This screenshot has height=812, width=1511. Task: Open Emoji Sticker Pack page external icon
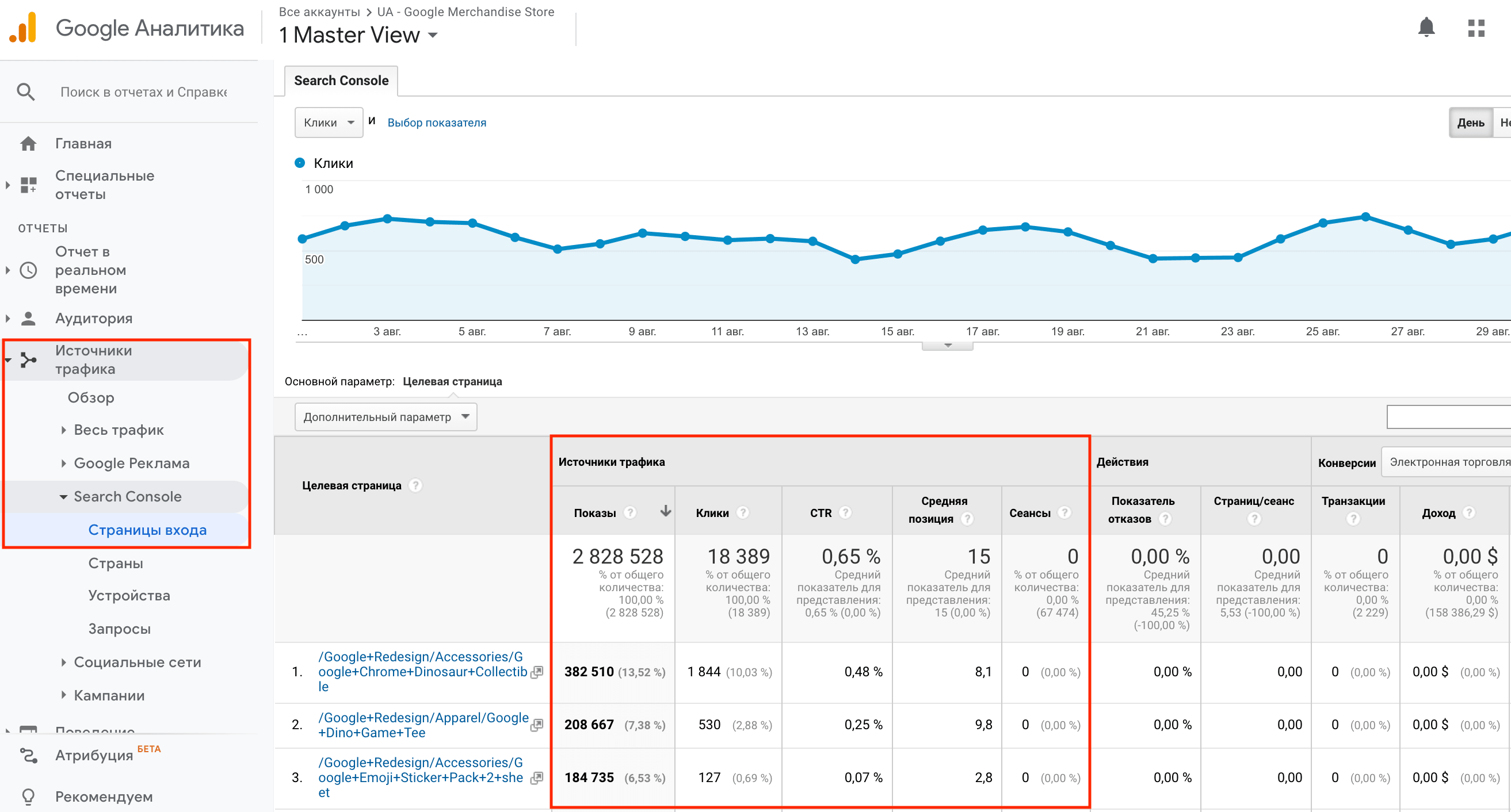[x=536, y=778]
